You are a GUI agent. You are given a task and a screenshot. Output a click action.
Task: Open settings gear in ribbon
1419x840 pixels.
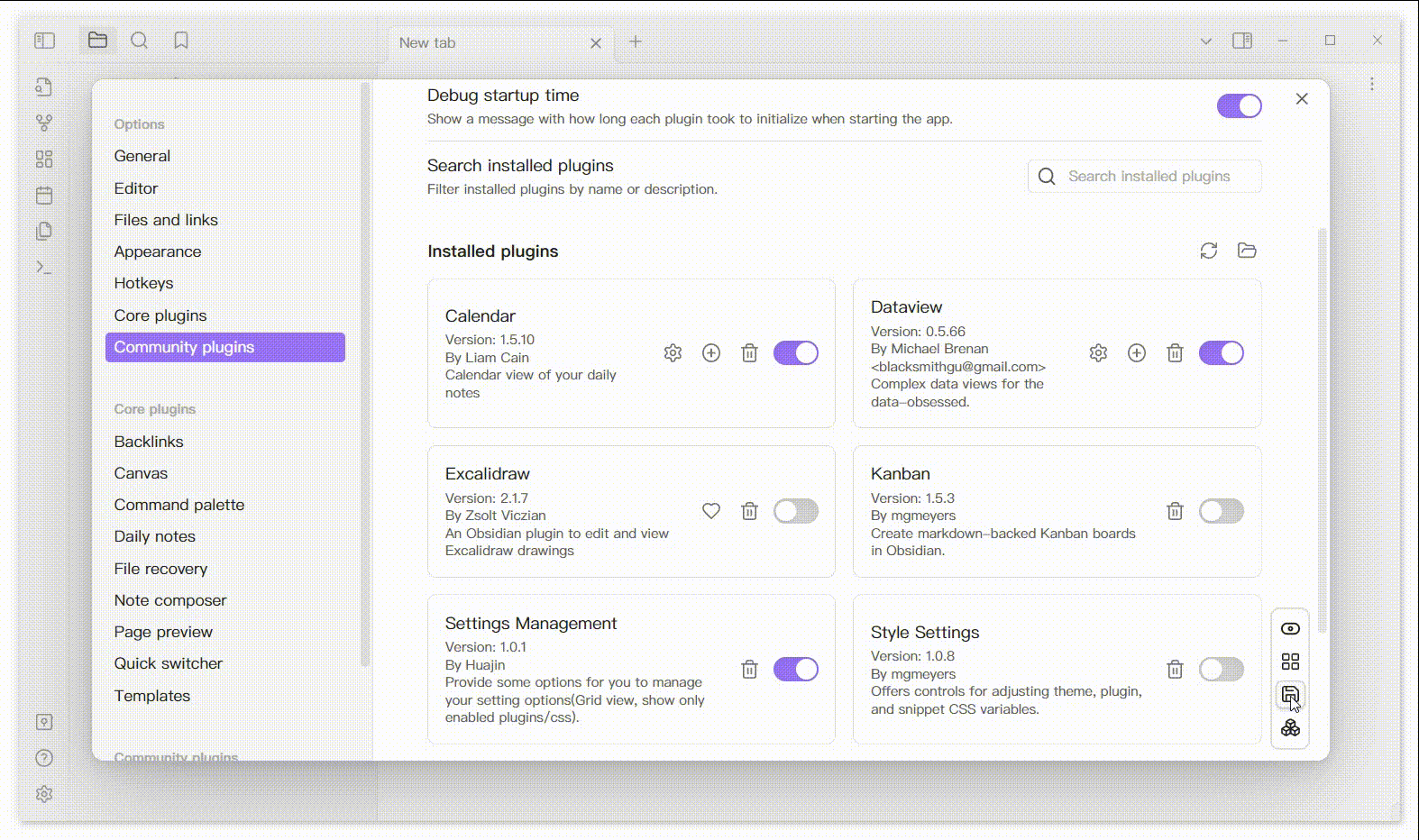pos(44,794)
